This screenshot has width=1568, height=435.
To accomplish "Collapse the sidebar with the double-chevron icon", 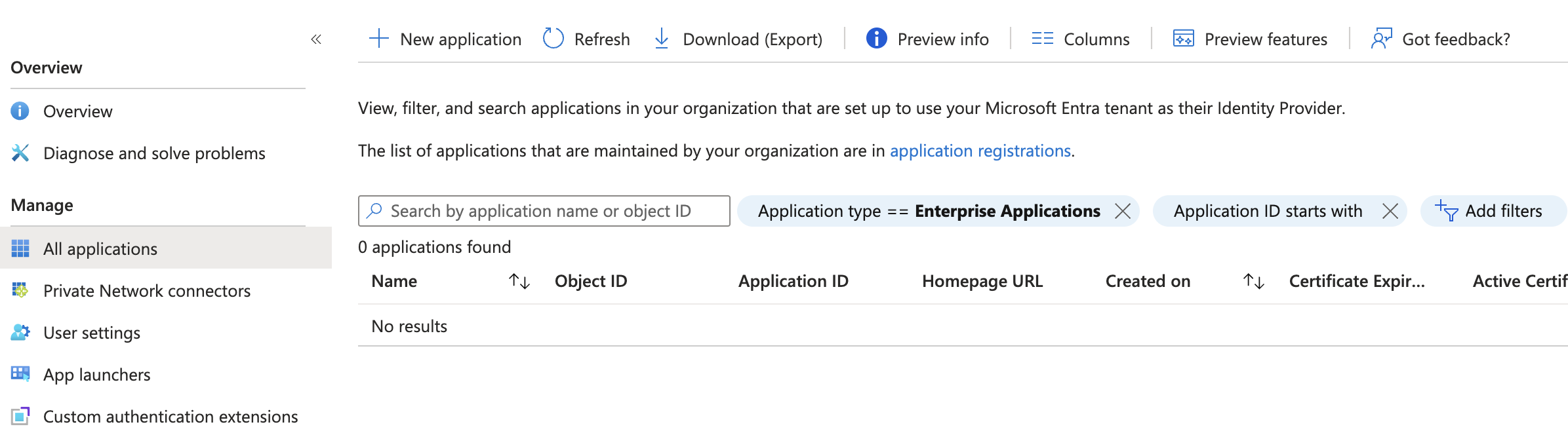I will click(316, 39).
